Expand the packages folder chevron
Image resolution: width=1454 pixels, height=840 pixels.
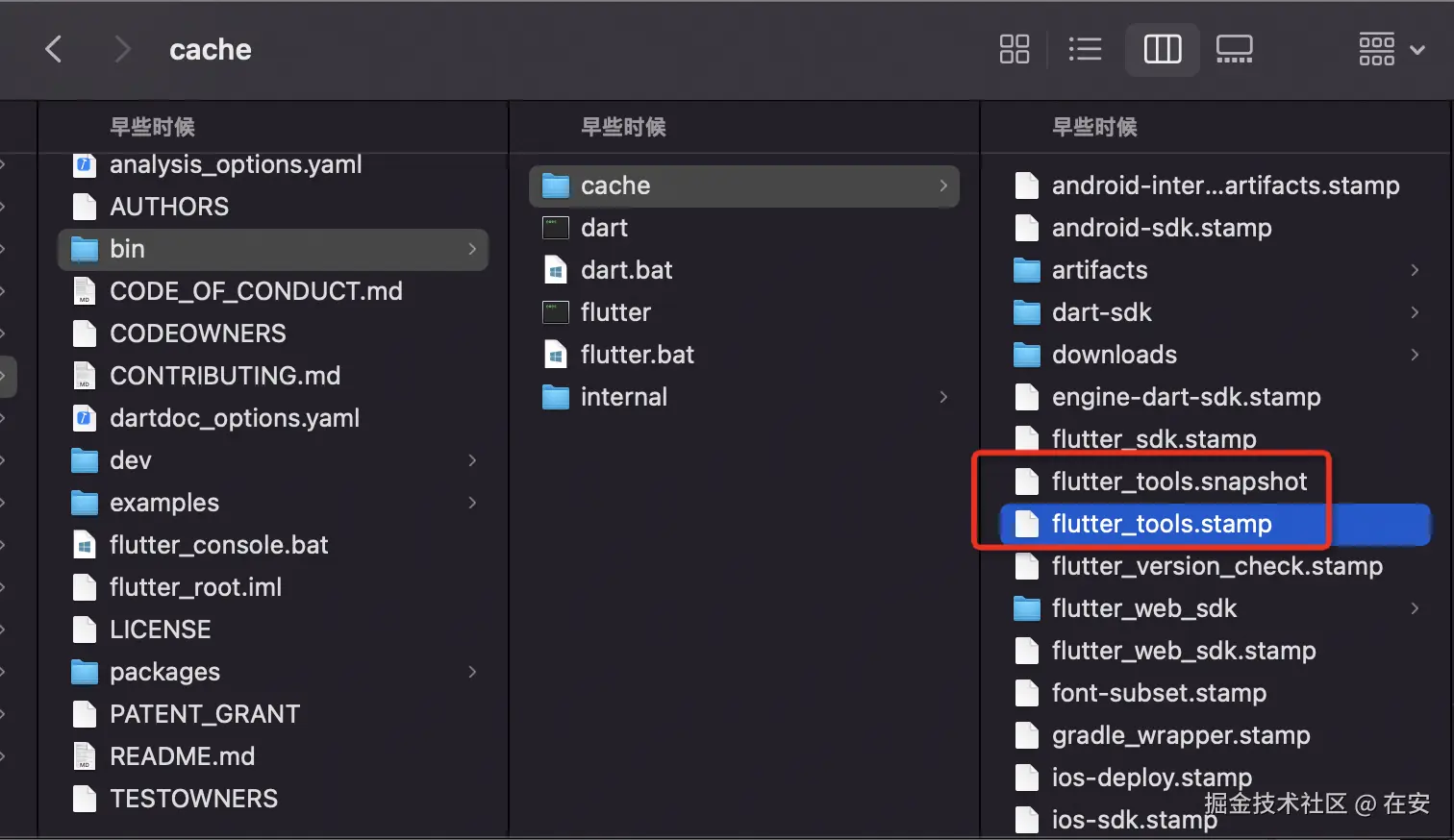(x=471, y=672)
